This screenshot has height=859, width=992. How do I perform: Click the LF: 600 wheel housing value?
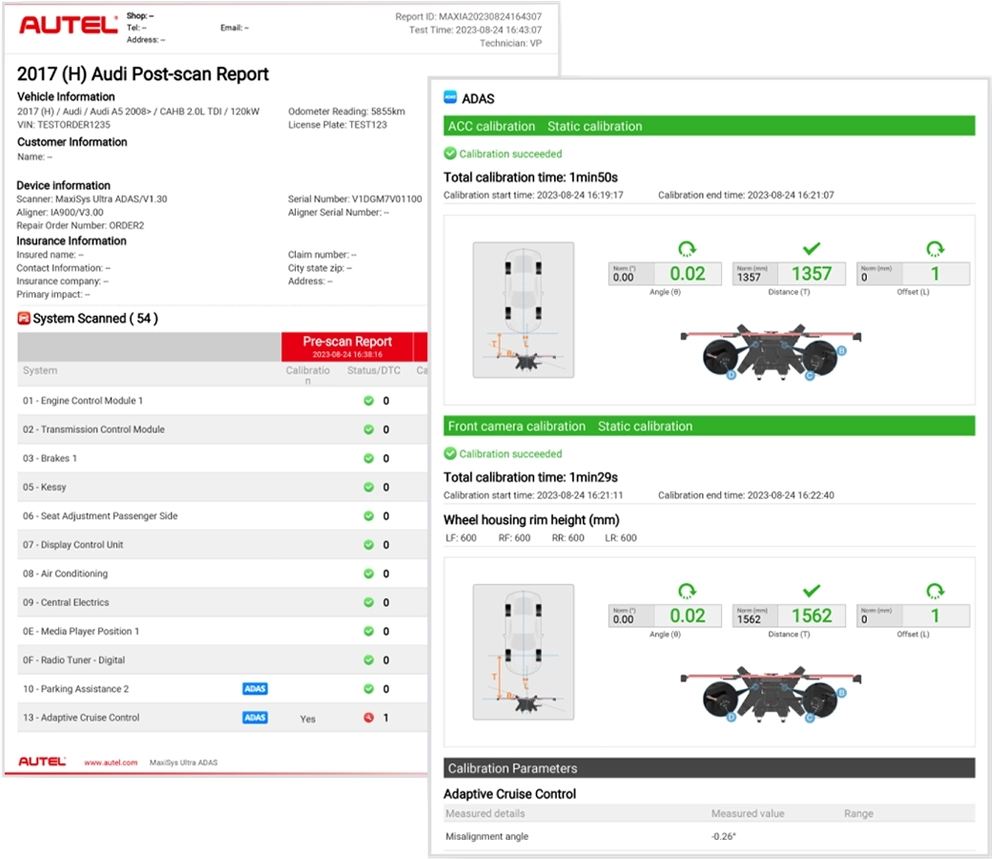point(461,538)
